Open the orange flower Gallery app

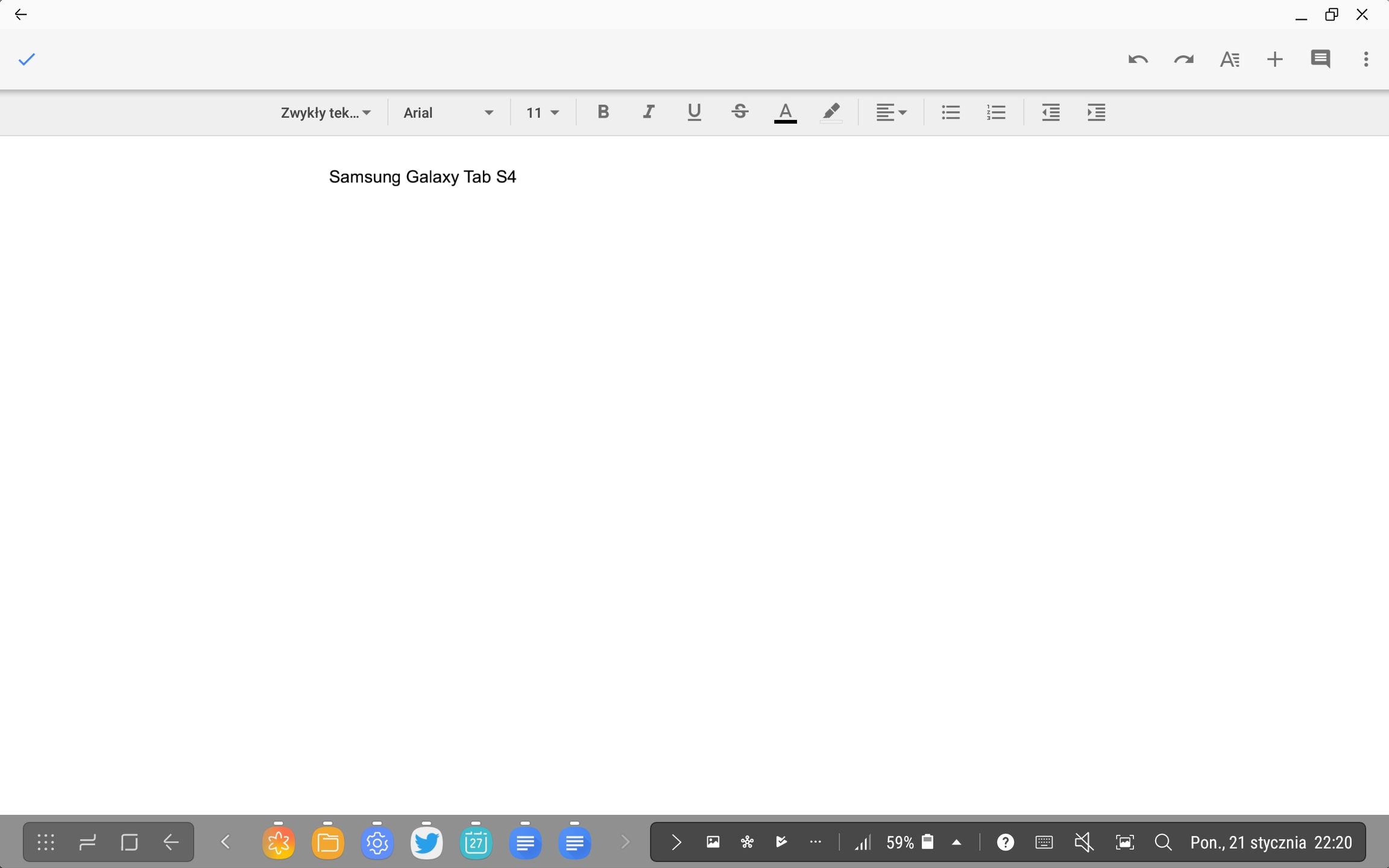coord(279,842)
